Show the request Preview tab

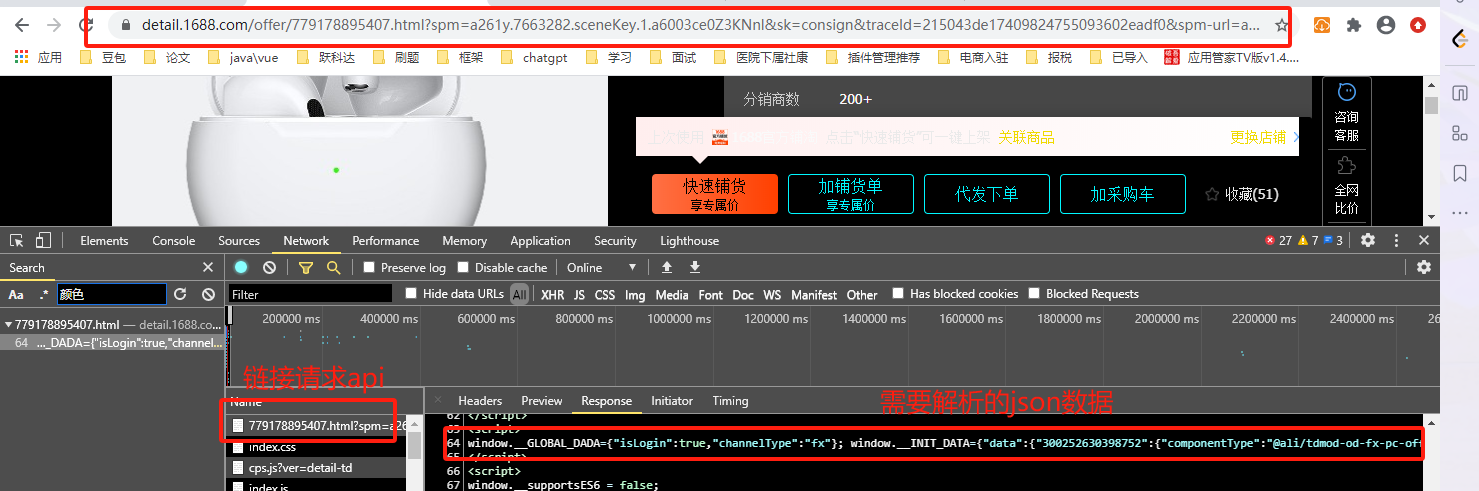pyautogui.click(x=542, y=400)
